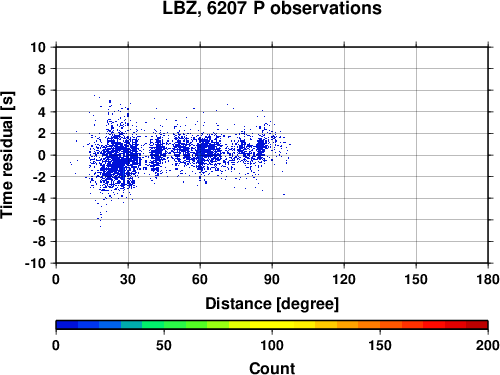500x375 pixels.
Task: Click the x-axis tick label 90
Action: coord(272,279)
